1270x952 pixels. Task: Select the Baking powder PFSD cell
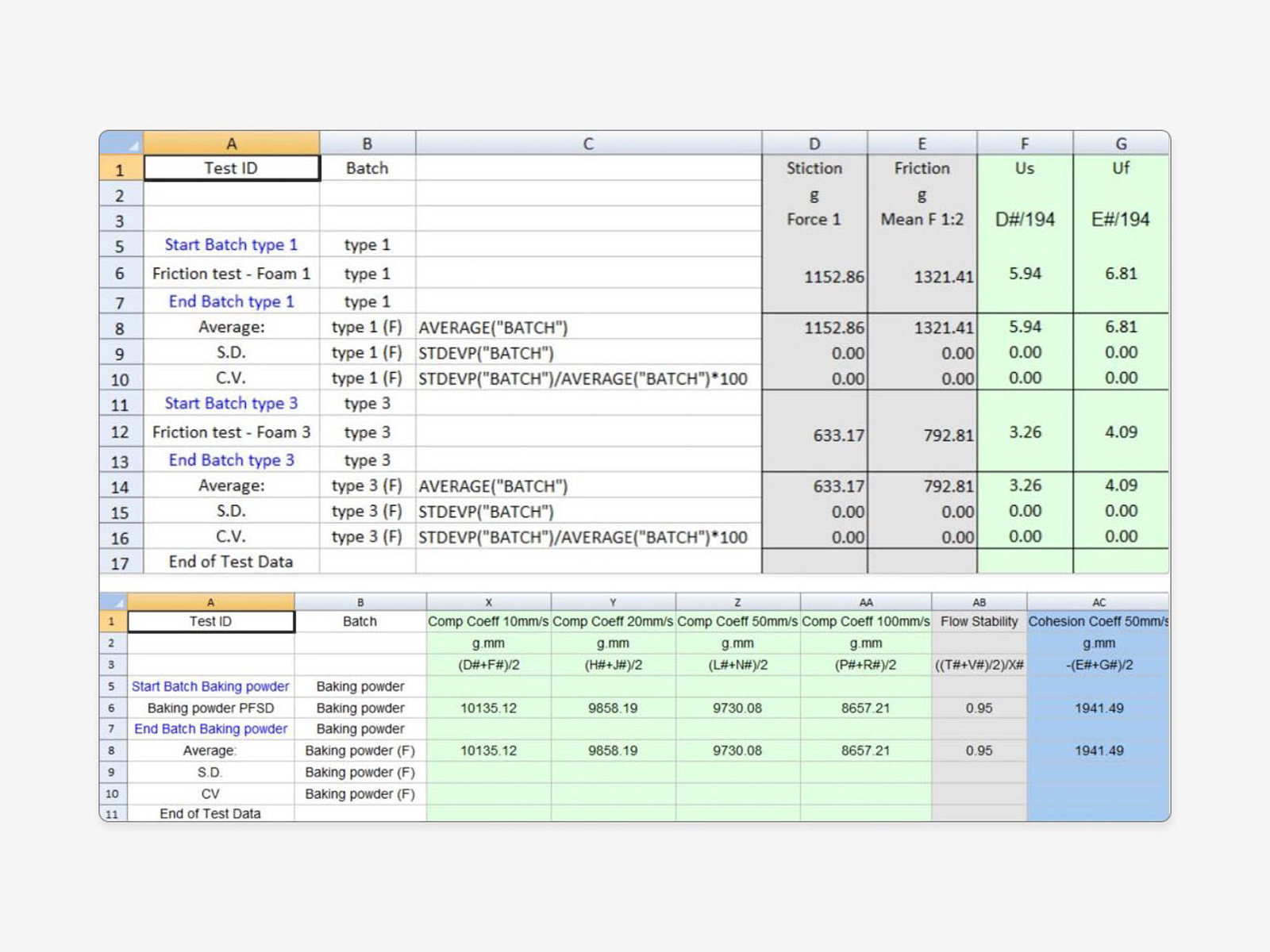click(210, 708)
